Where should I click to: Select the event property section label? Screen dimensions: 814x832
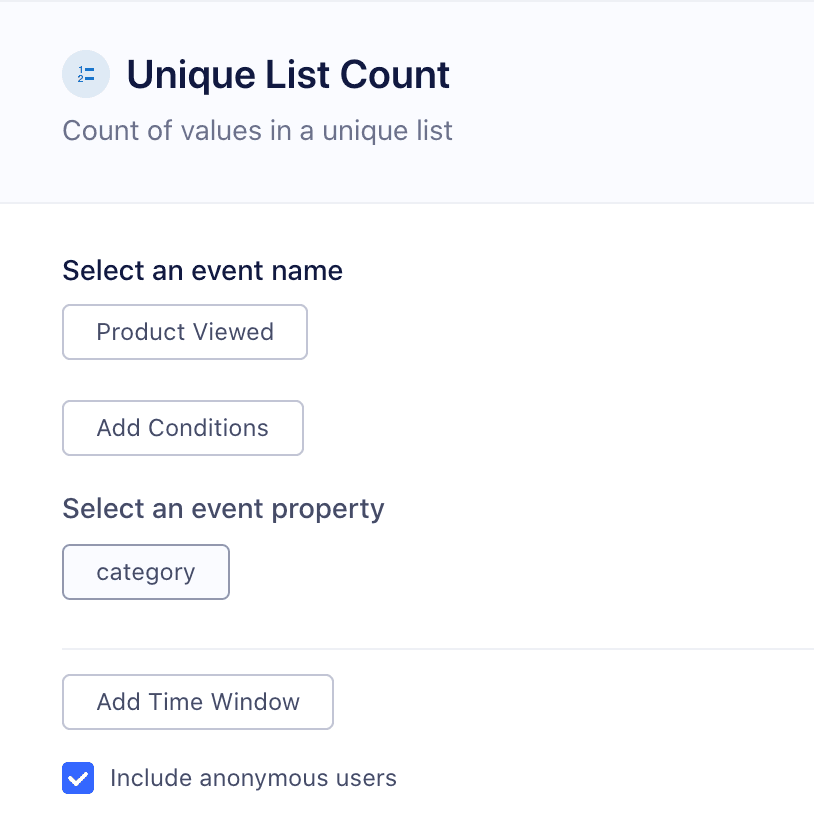click(x=223, y=509)
